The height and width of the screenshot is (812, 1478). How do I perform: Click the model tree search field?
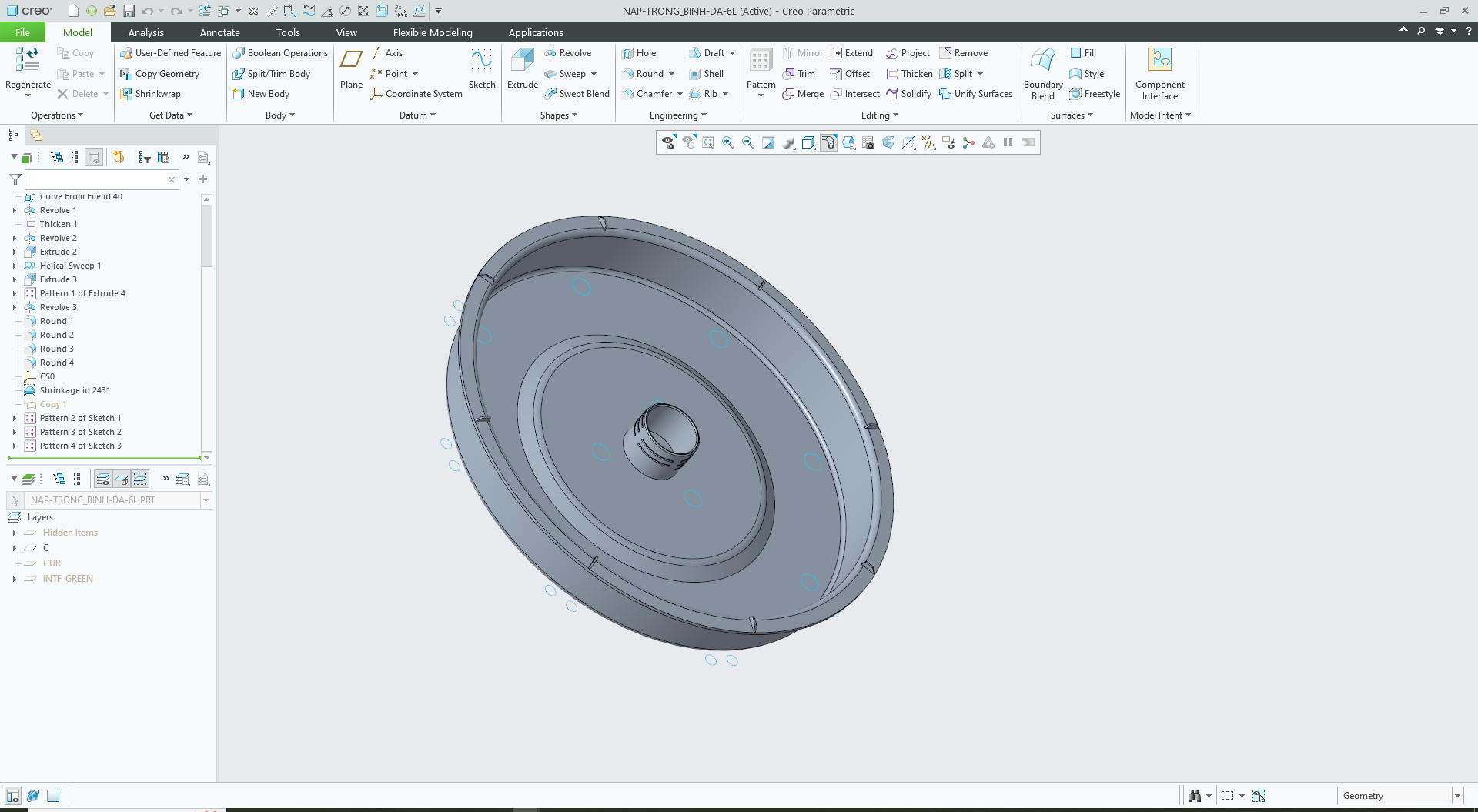[x=96, y=179]
